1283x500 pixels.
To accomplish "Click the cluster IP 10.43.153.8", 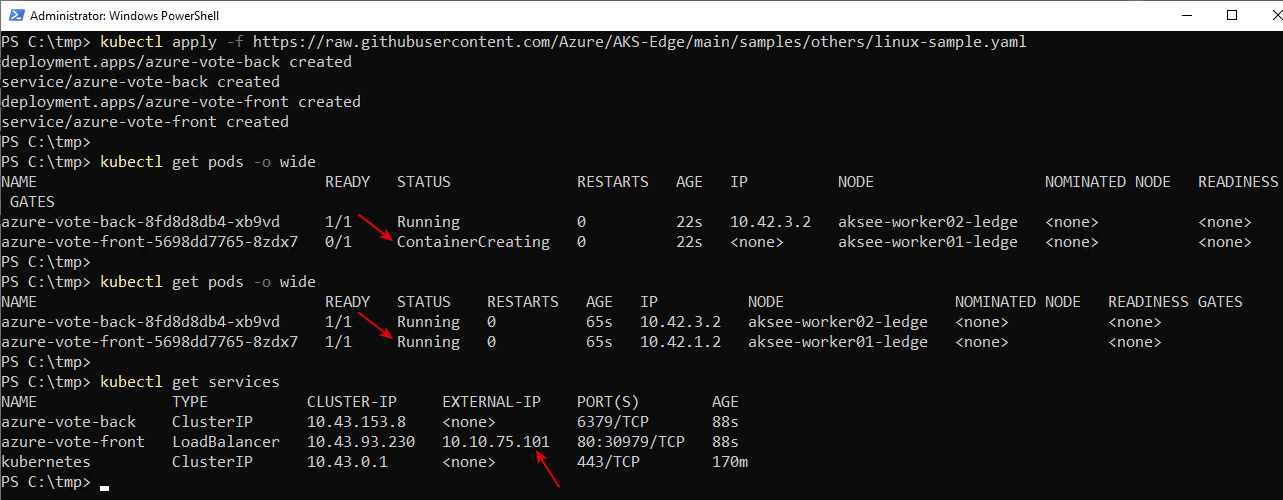I will pos(356,422).
